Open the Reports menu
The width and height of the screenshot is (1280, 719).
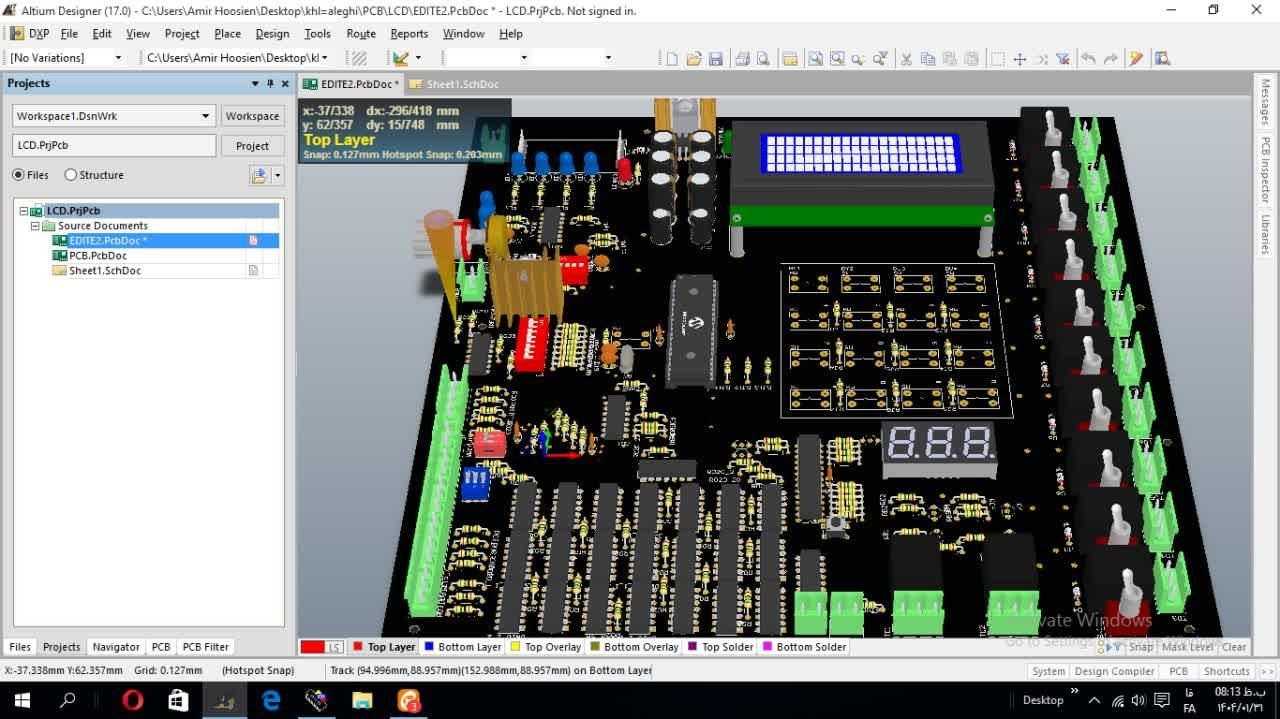[x=409, y=33]
